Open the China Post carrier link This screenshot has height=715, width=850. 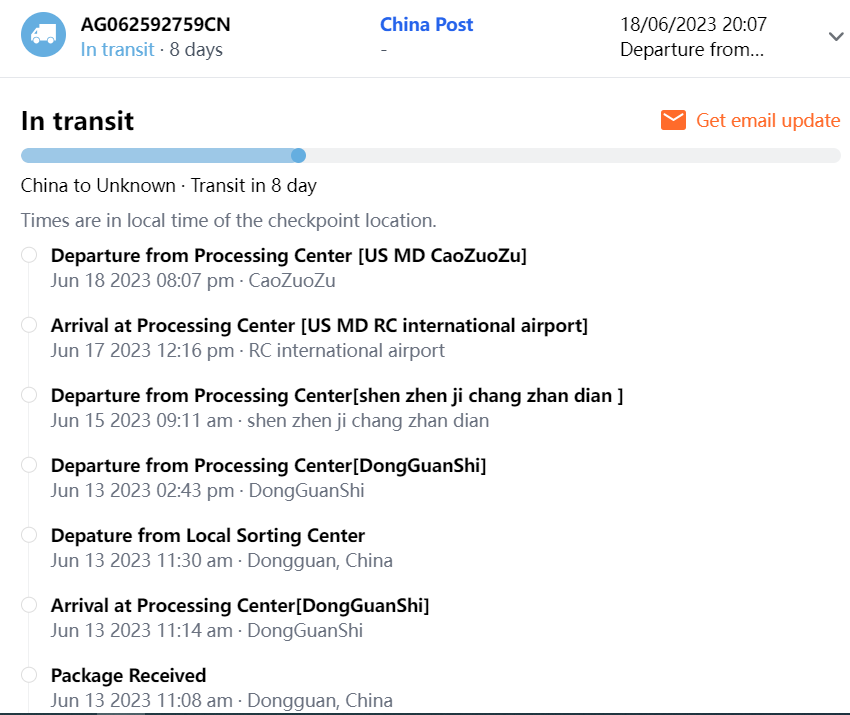427,24
